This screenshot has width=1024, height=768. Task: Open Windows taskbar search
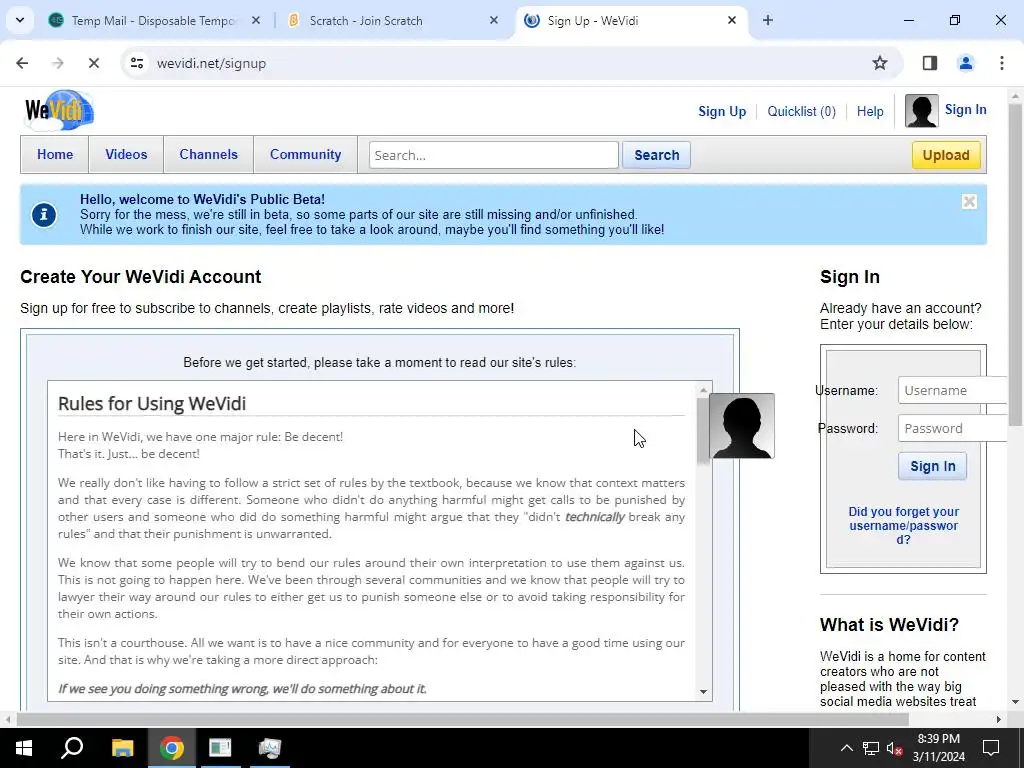click(x=72, y=748)
